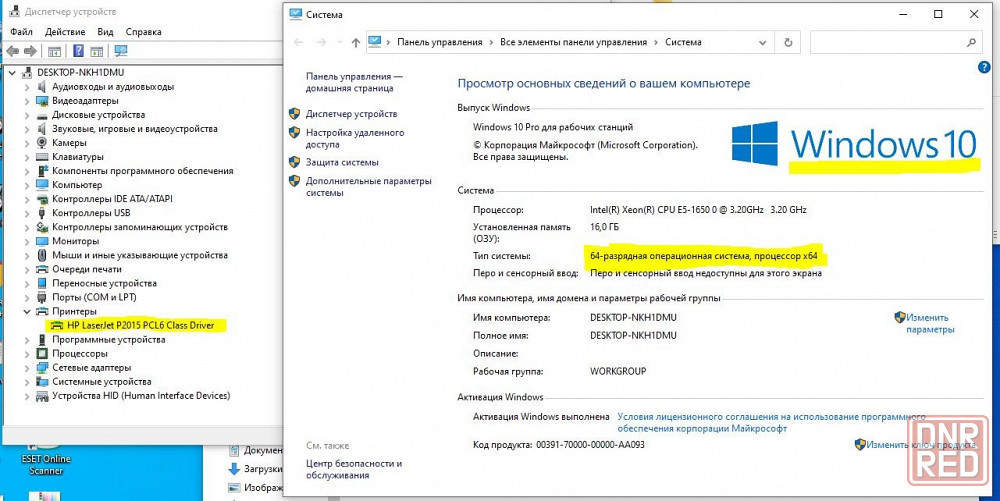Click the forward arrow in Device Manager toolbar

click(30, 51)
